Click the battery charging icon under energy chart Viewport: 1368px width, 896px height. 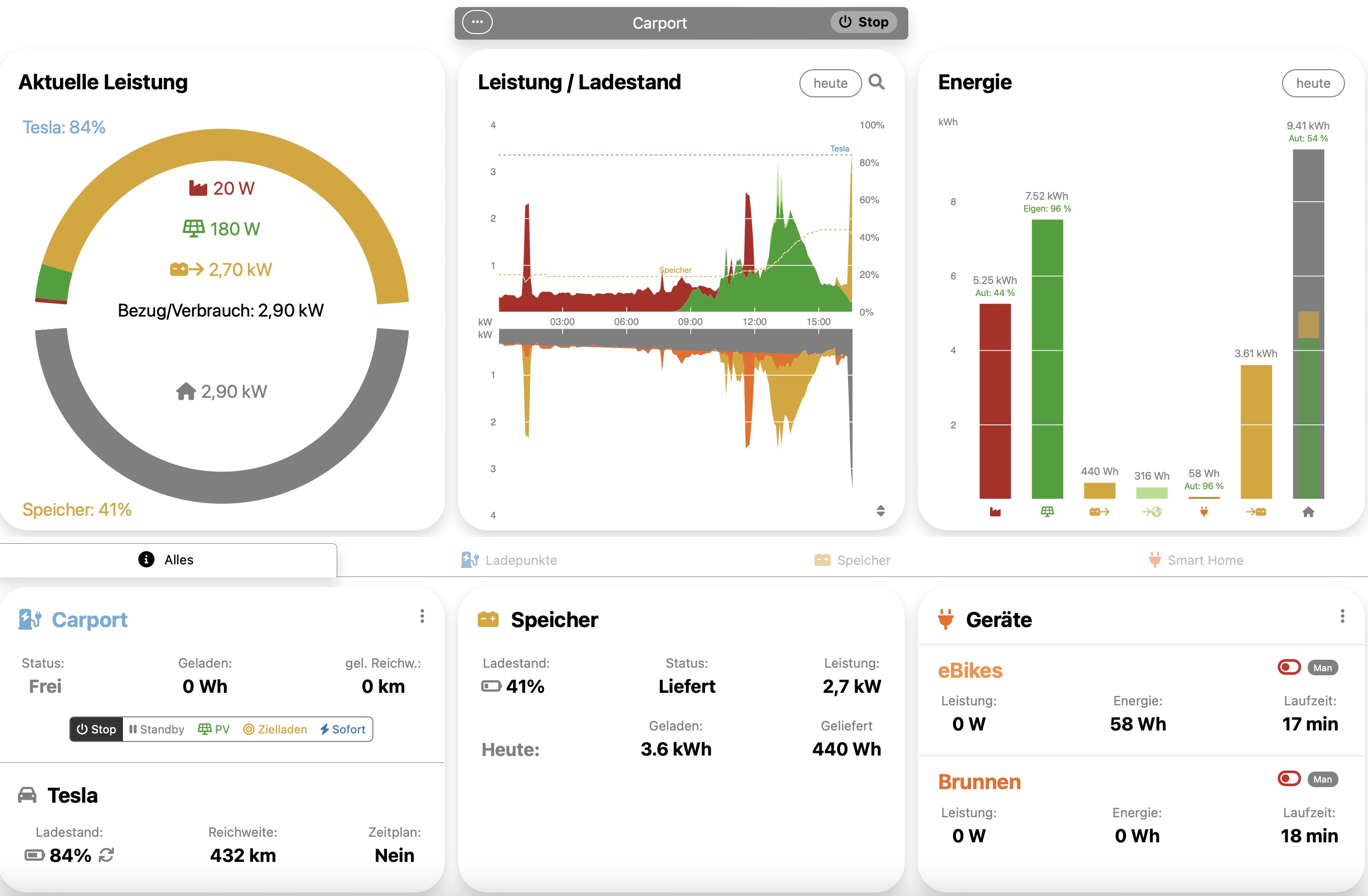[1256, 512]
